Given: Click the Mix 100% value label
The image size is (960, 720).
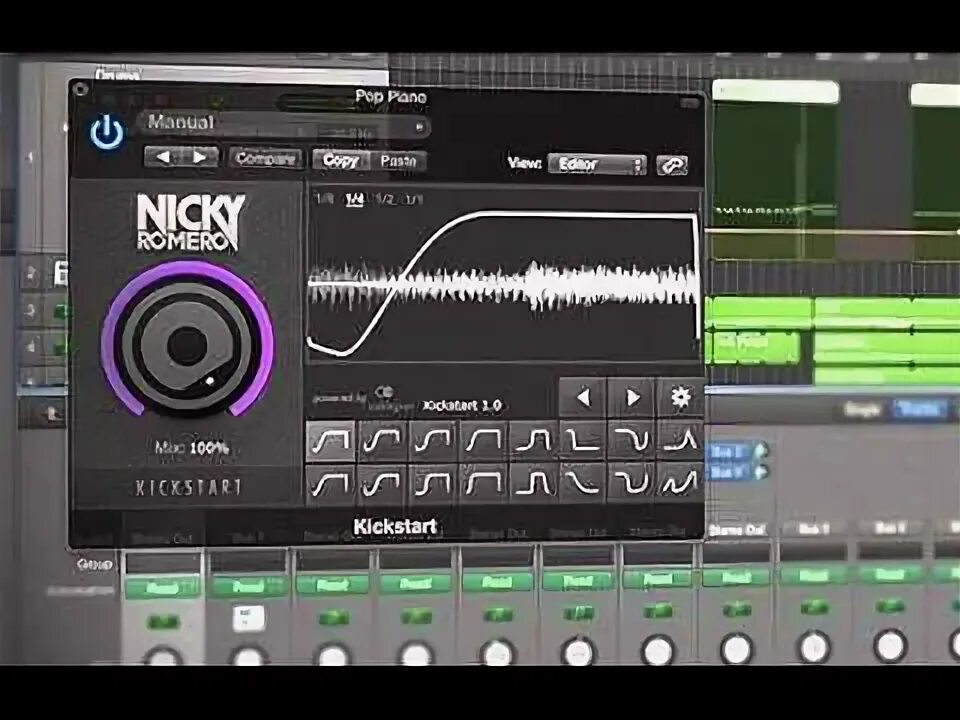Looking at the screenshot, I should tap(192, 448).
